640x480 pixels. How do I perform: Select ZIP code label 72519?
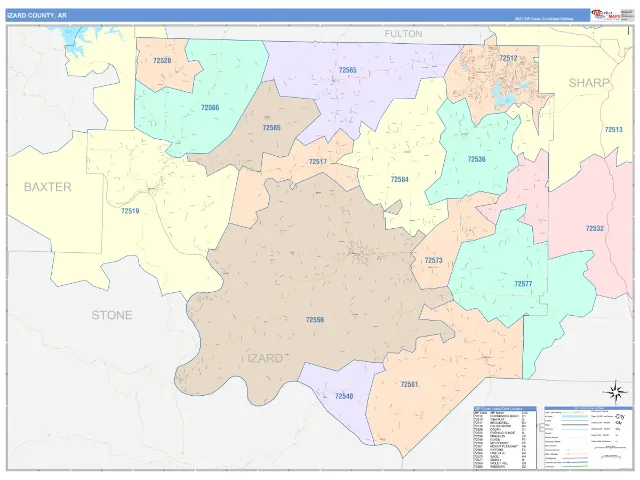point(130,211)
